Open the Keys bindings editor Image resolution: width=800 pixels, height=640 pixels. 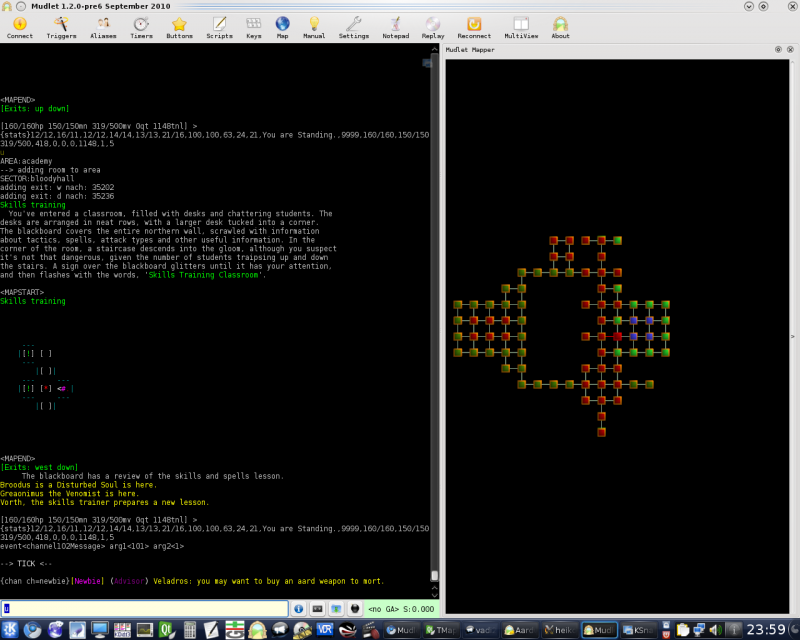(254, 28)
